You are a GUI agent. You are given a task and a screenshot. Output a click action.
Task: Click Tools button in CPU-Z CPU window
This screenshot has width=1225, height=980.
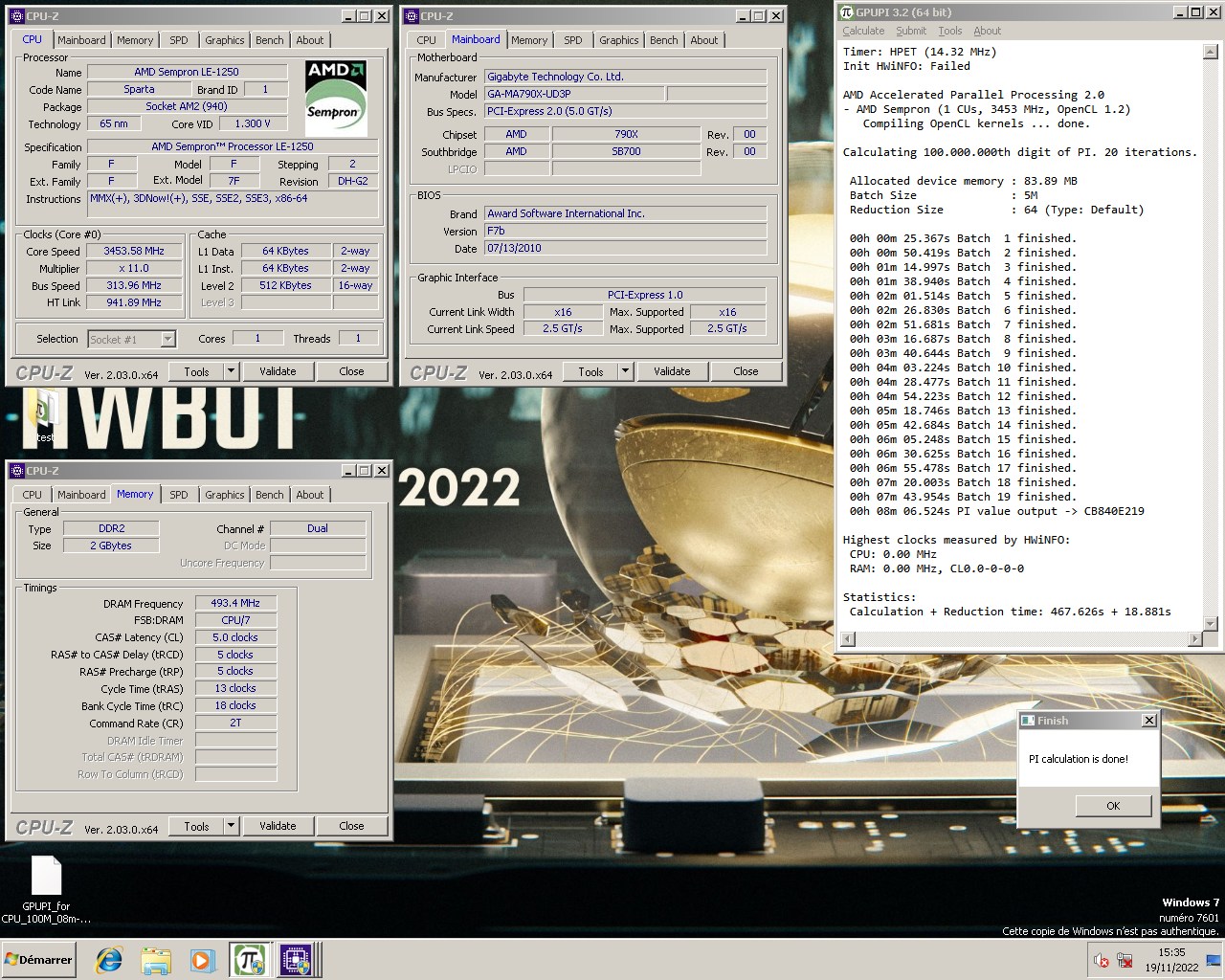pyautogui.click(x=197, y=371)
